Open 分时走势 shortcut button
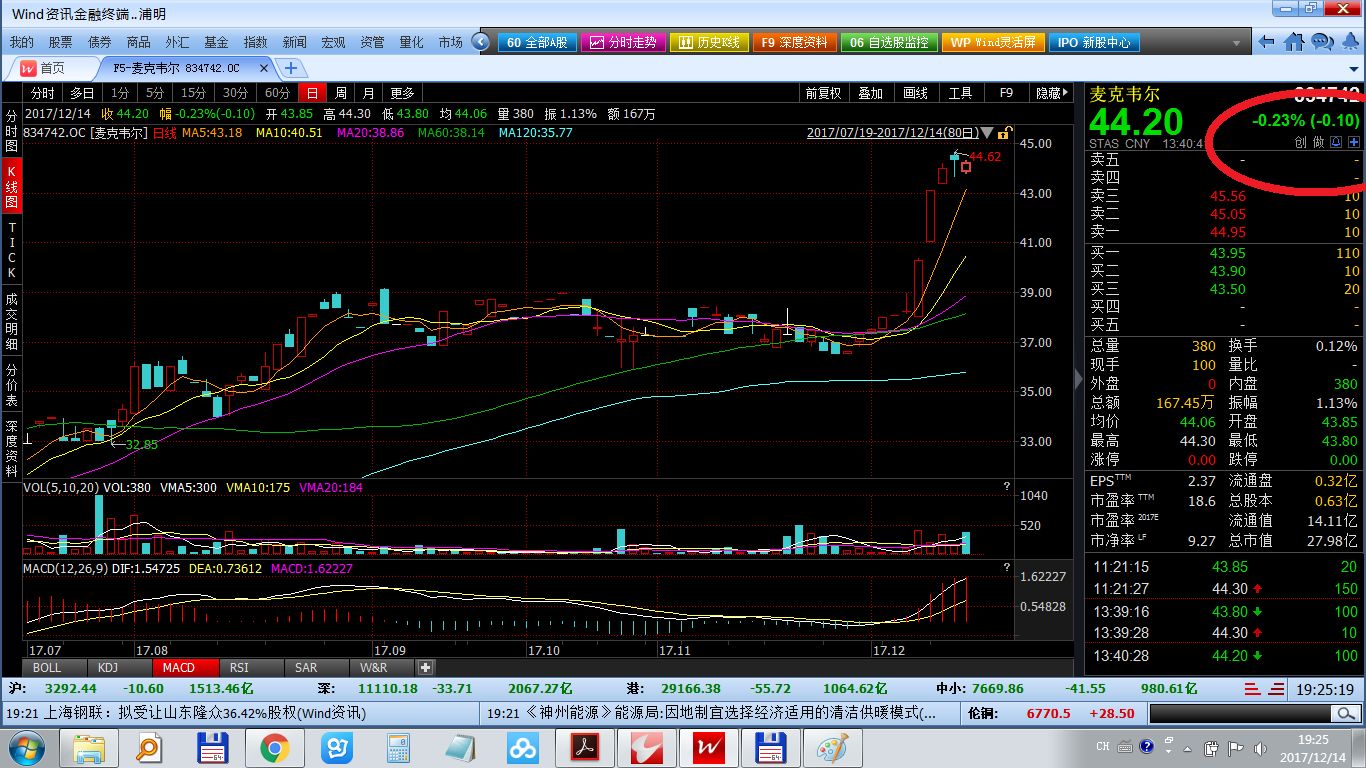The image size is (1366, 768). click(x=623, y=42)
